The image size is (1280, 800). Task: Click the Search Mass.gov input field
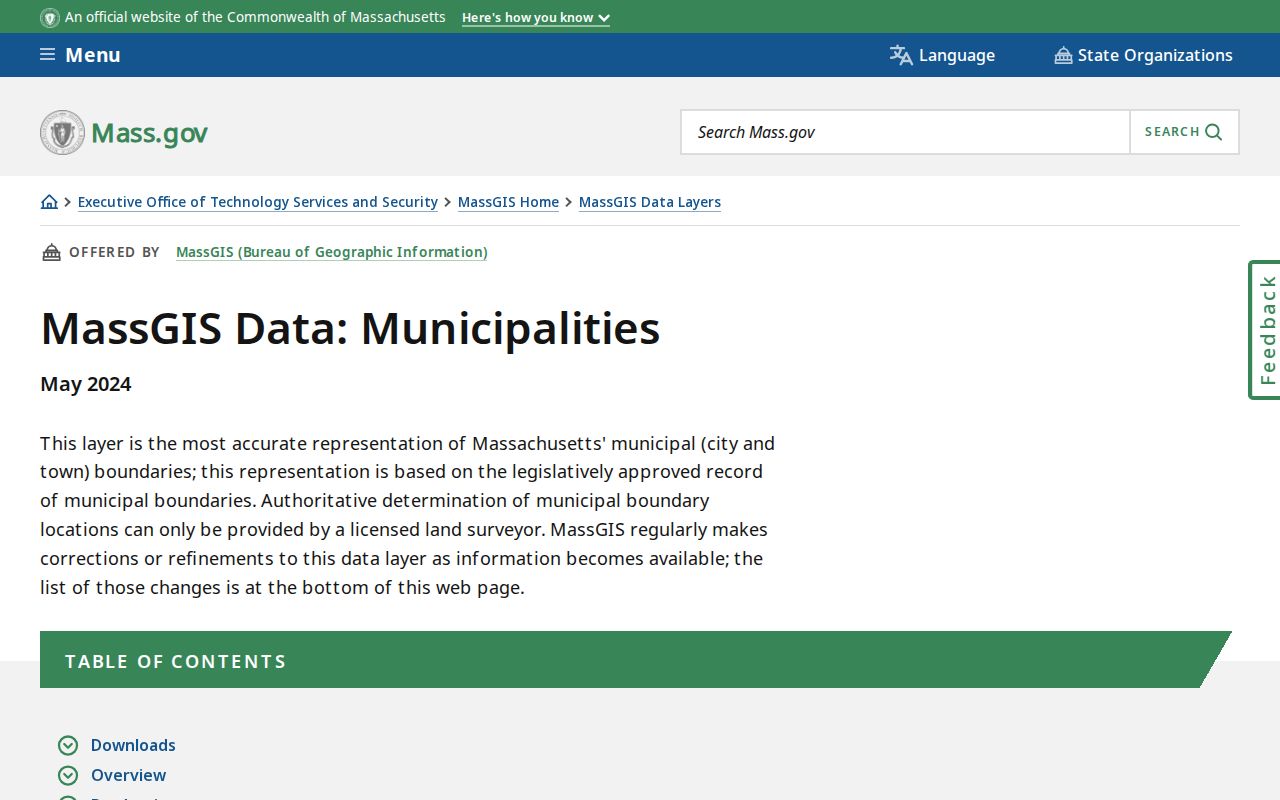click(906, 132)
